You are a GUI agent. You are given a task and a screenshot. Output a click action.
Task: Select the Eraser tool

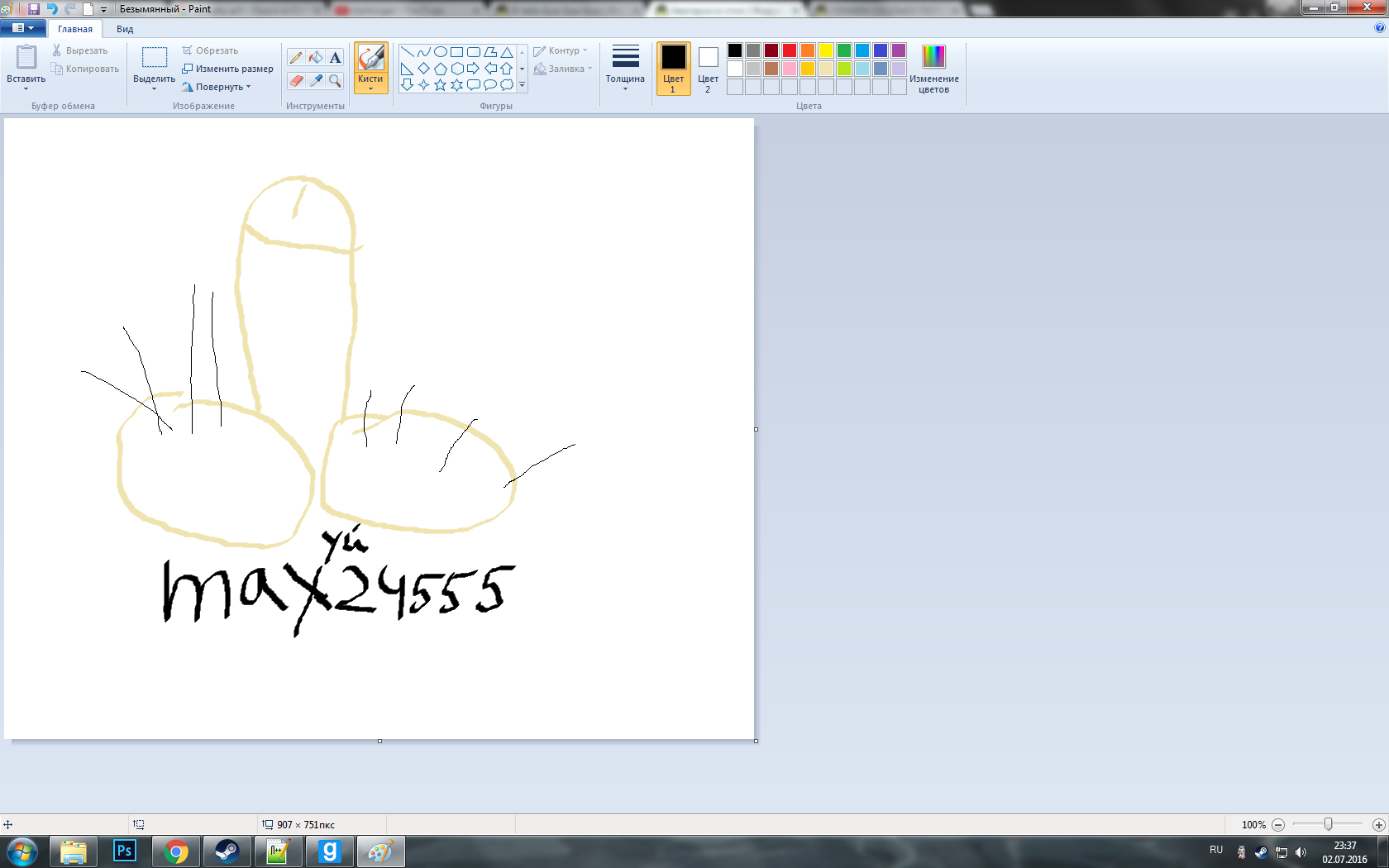[296, 80]
